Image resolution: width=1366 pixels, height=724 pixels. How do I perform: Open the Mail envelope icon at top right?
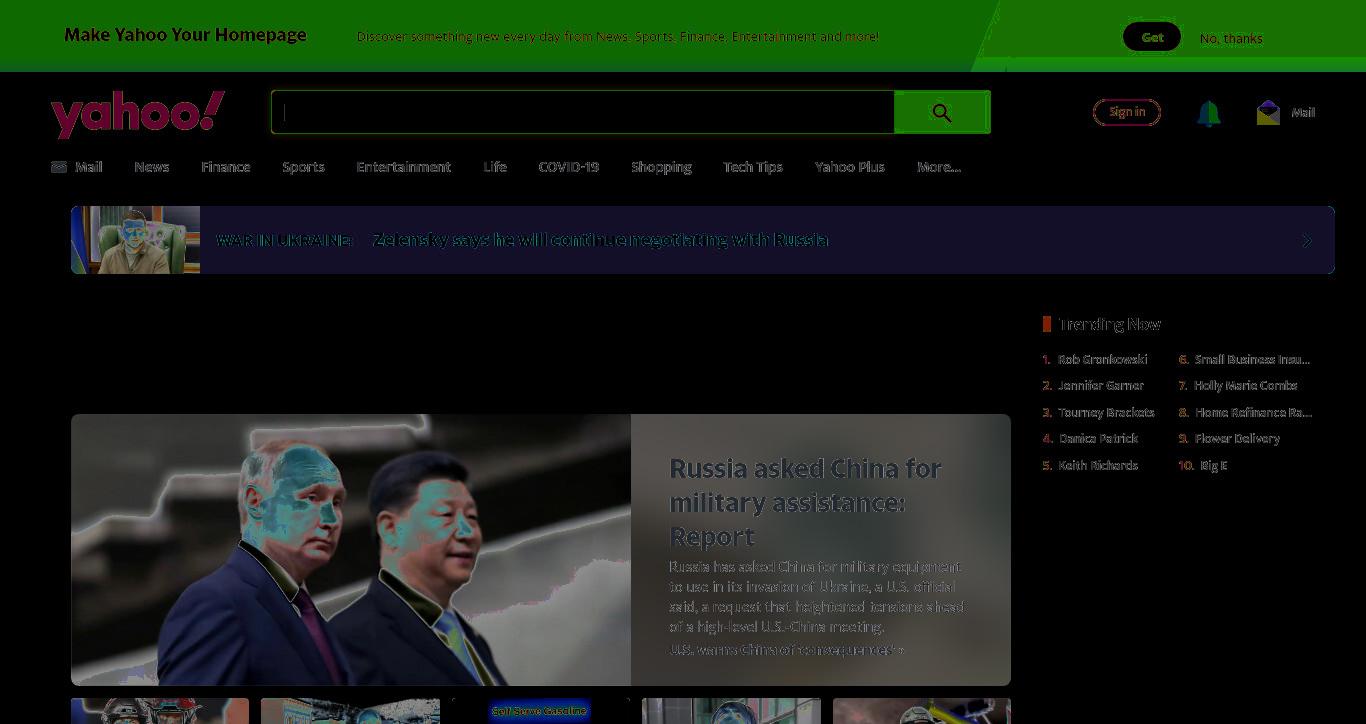coord(1268,112)
